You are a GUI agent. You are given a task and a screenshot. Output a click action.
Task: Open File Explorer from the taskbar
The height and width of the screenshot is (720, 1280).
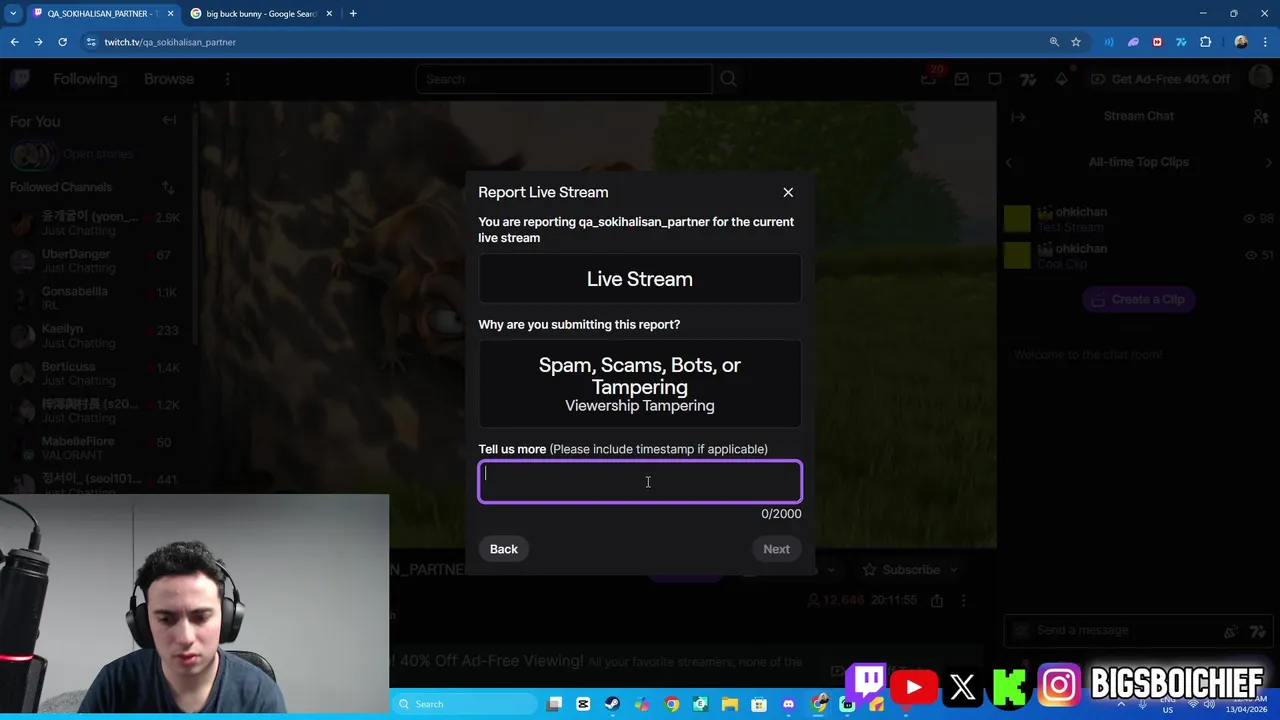click(x=729, y=704)
